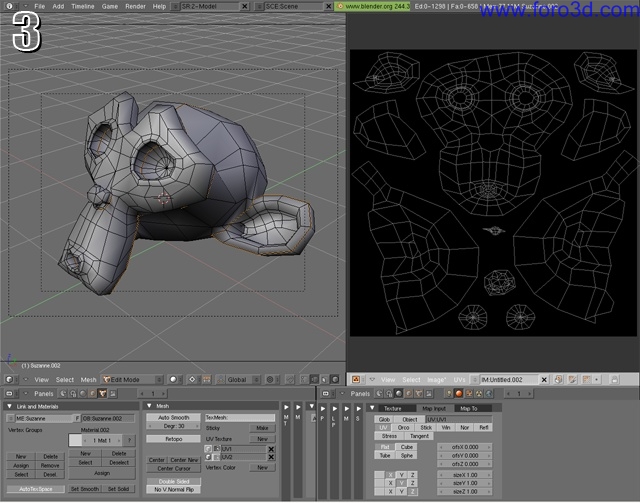Toggle Auto Smooth in Mesh panel
The image size is (640, 503).
pos(173,417)
